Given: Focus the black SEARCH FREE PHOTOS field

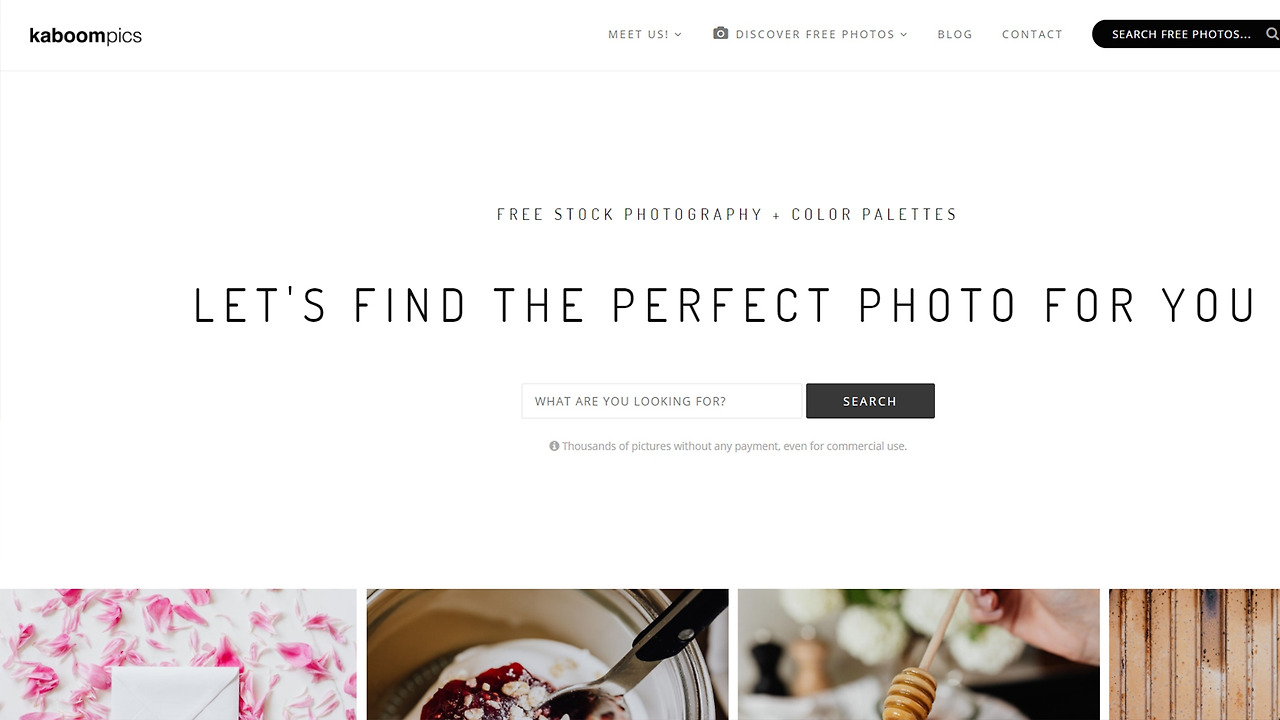Looking at the screenshot, I should pyautogui.click(x=1186, y=34).
